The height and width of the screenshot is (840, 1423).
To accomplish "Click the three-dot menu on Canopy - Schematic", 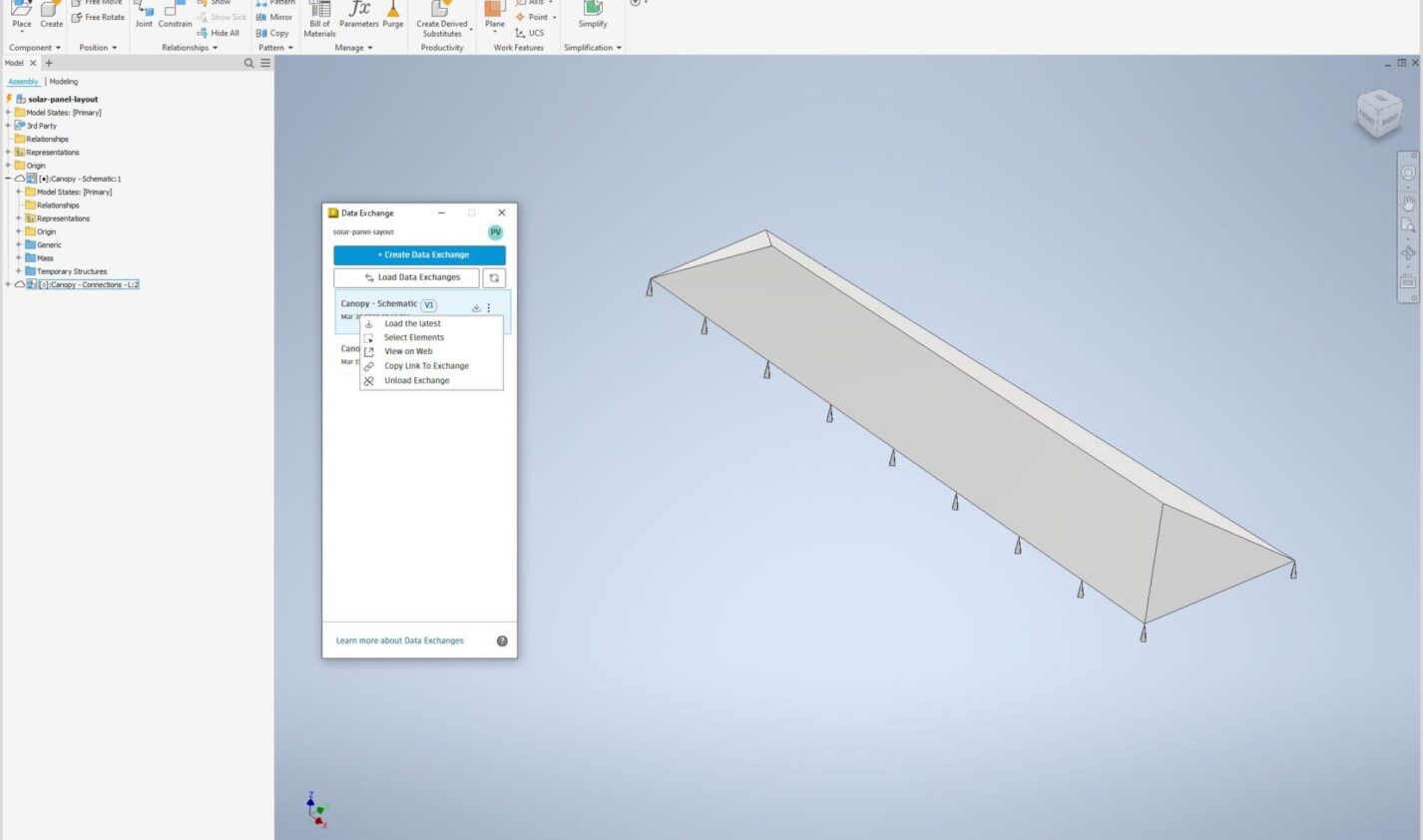I will [x=489, y=307].
